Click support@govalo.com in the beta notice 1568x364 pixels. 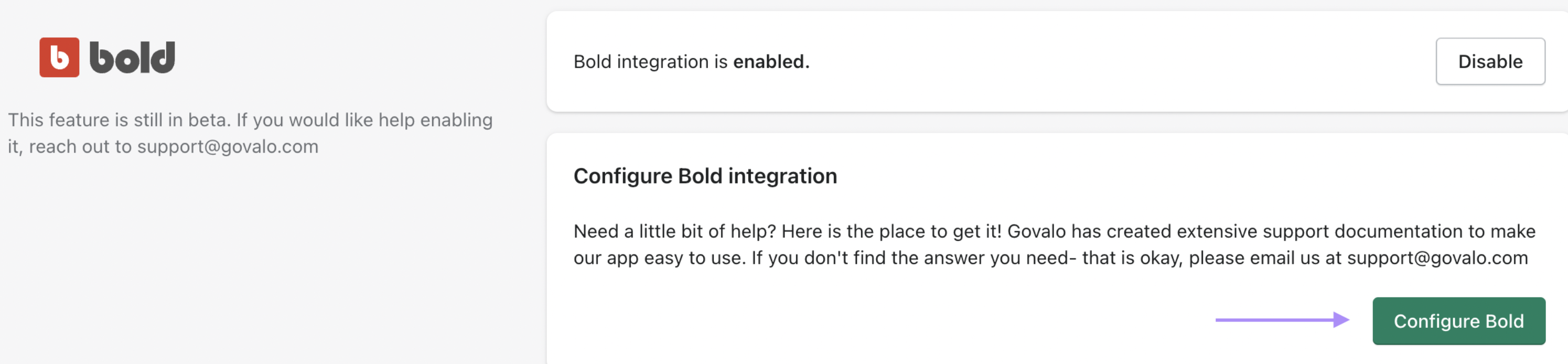(x=228, y=147)
